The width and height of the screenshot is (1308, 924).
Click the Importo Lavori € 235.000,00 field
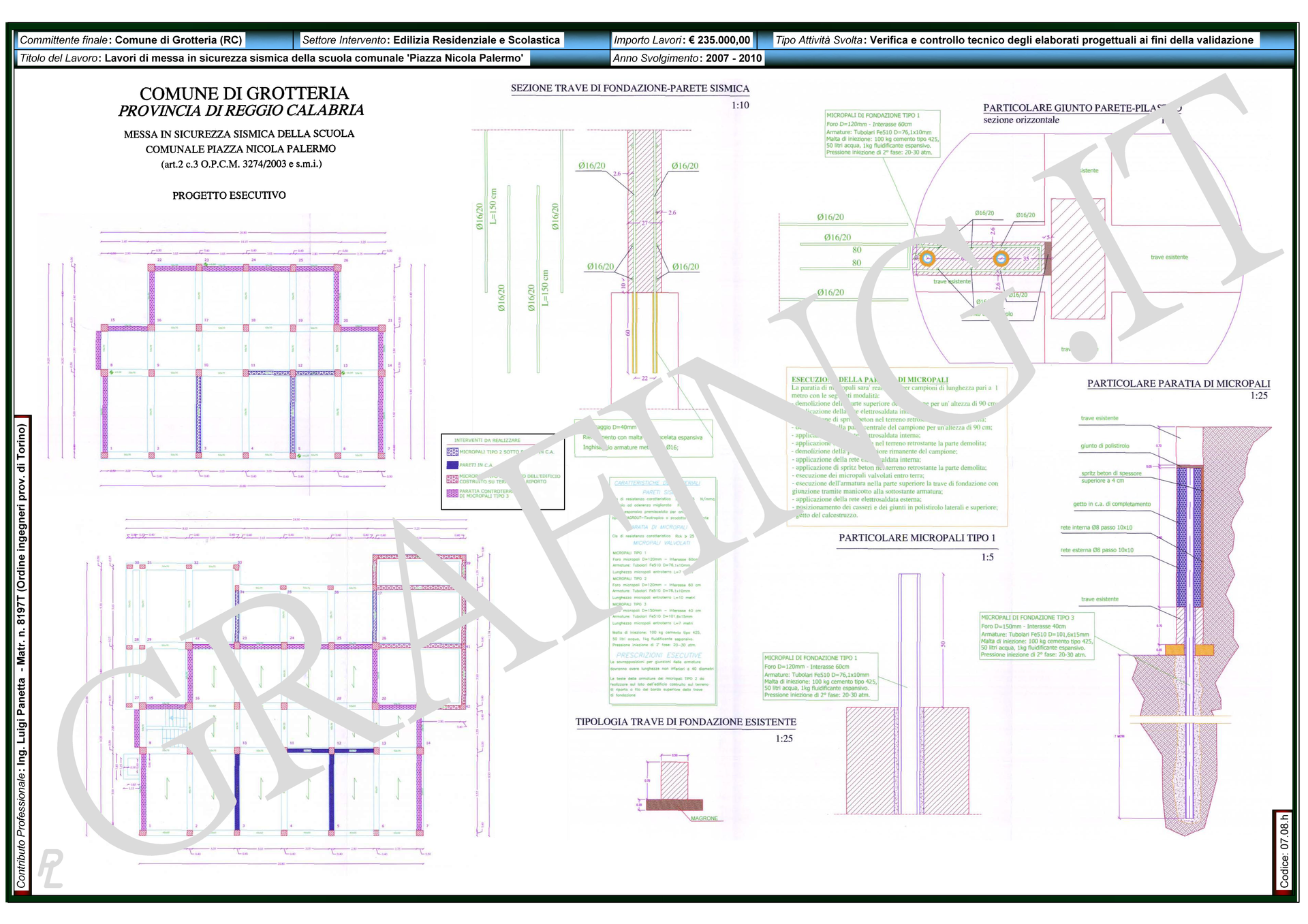[x=681, y=40]
